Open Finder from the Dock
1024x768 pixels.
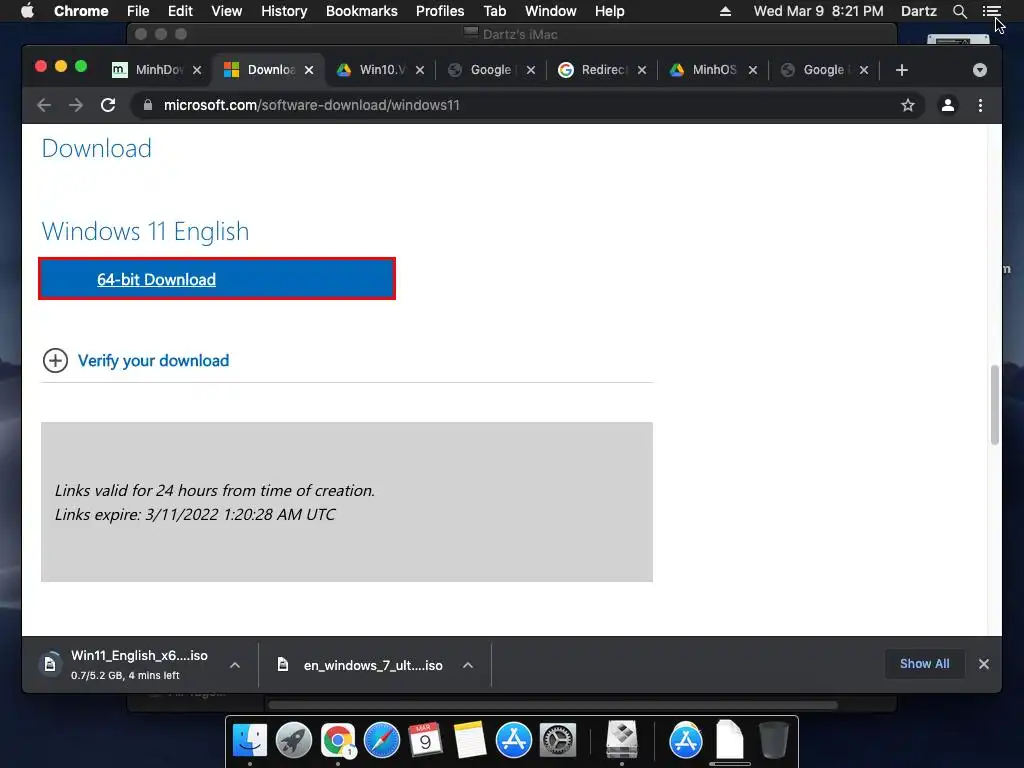point(250,740)
